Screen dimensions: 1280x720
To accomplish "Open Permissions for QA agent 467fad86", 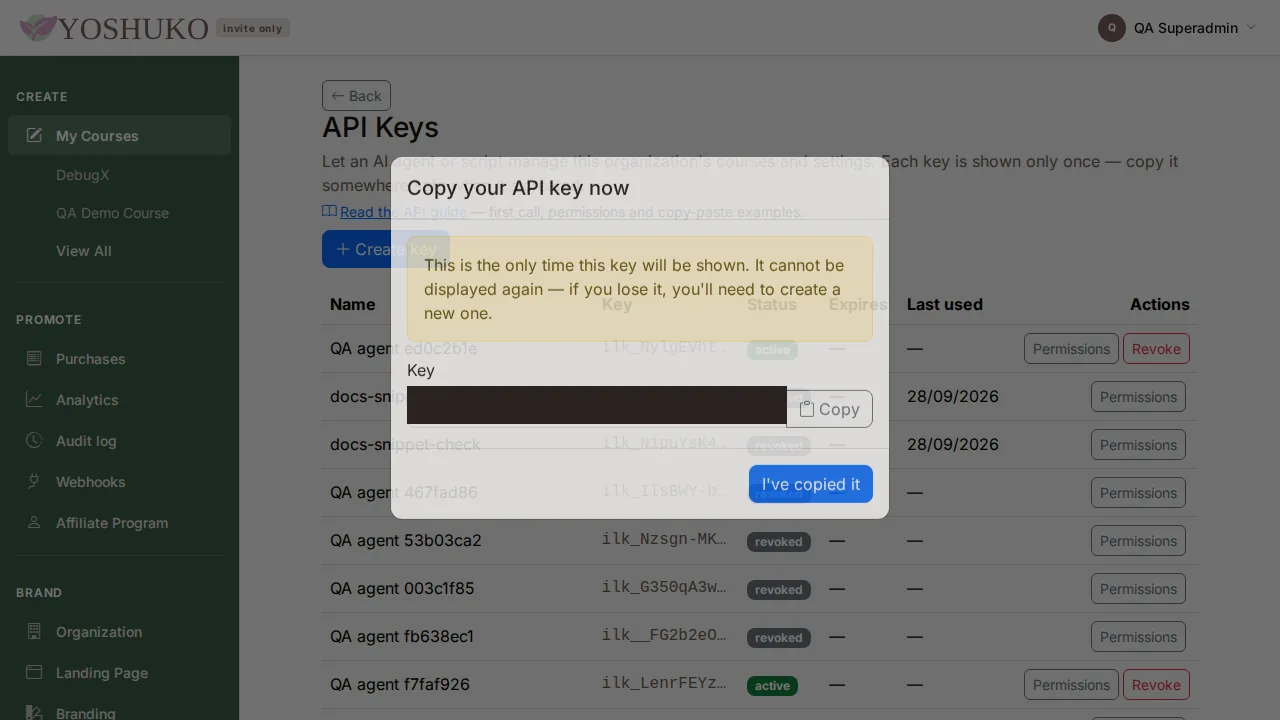I will click(x=1138, y=493).
